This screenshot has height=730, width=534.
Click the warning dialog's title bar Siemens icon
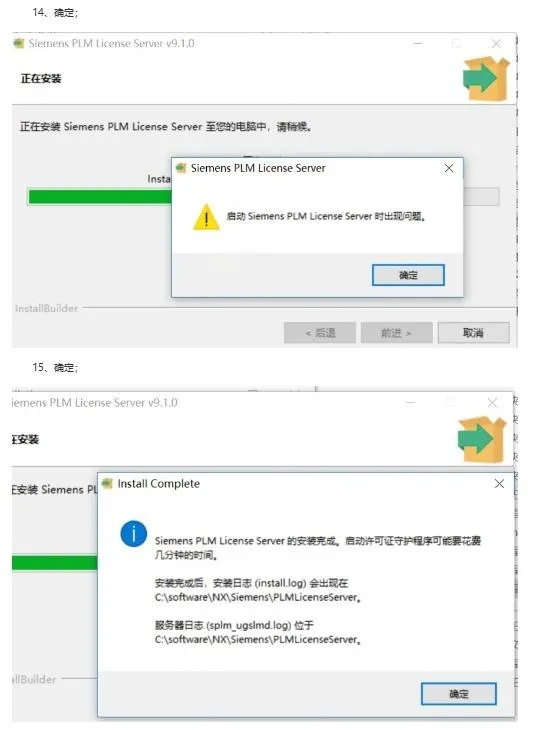pyautogui.click(x=181, y=168)
